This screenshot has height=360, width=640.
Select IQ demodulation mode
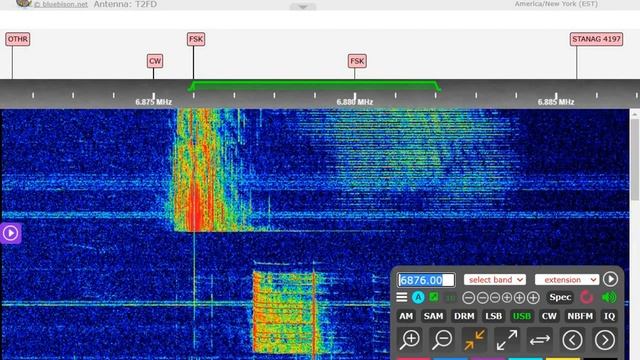coord(609,316)
